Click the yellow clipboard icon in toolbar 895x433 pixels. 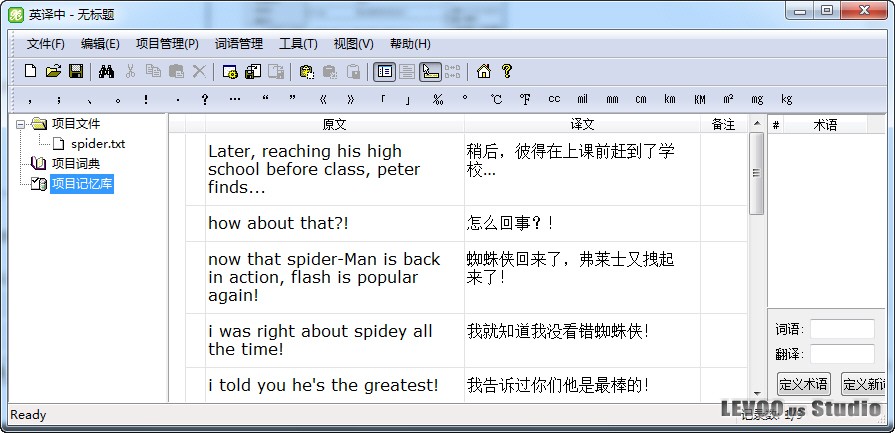(307, 71)
